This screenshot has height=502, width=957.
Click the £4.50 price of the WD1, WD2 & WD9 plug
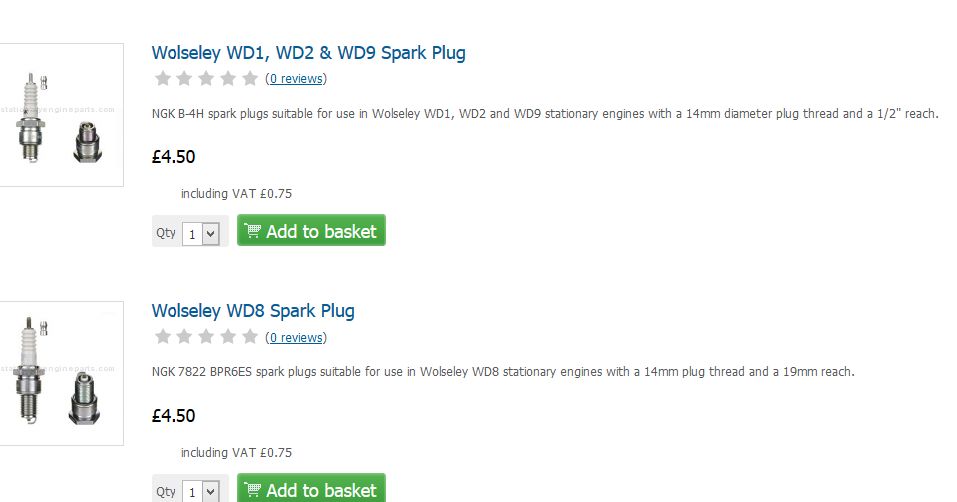point(173,157)
